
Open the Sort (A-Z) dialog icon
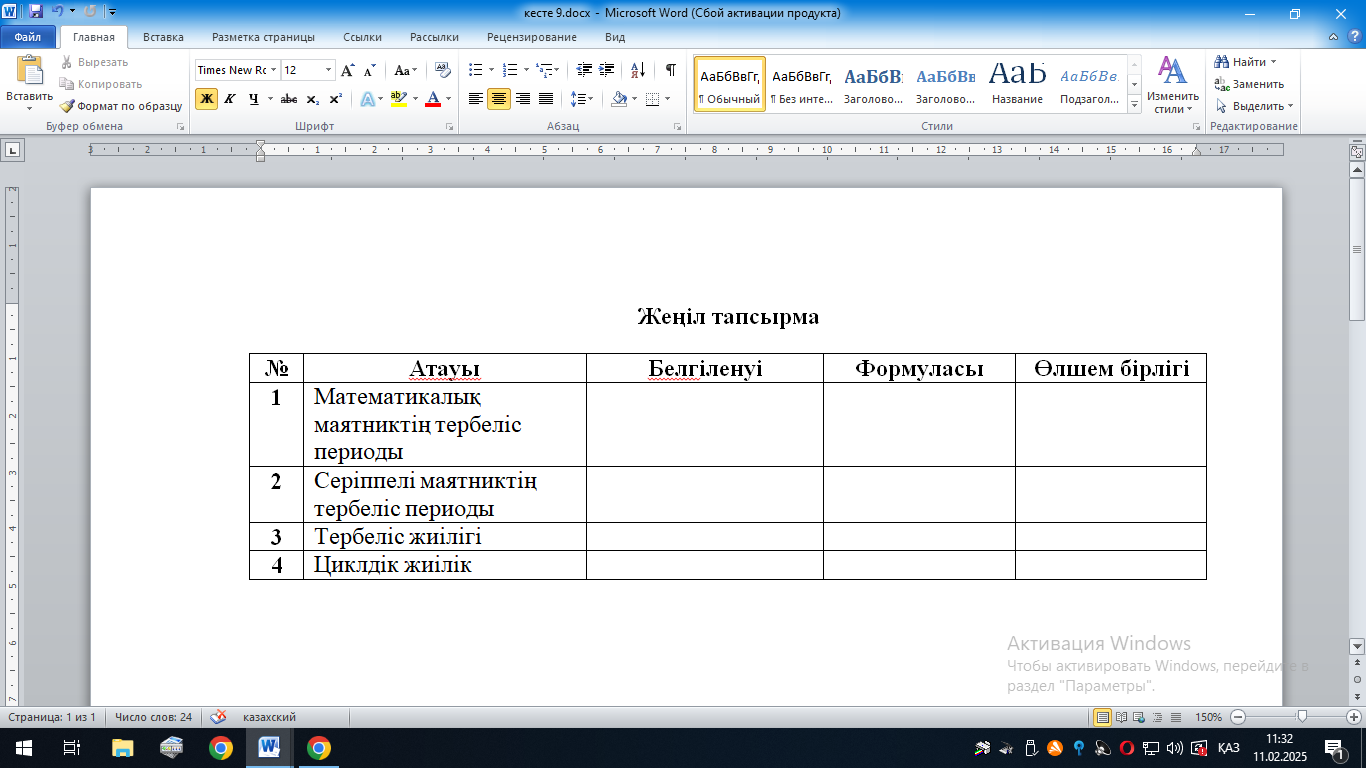click(x=637, y=70)
